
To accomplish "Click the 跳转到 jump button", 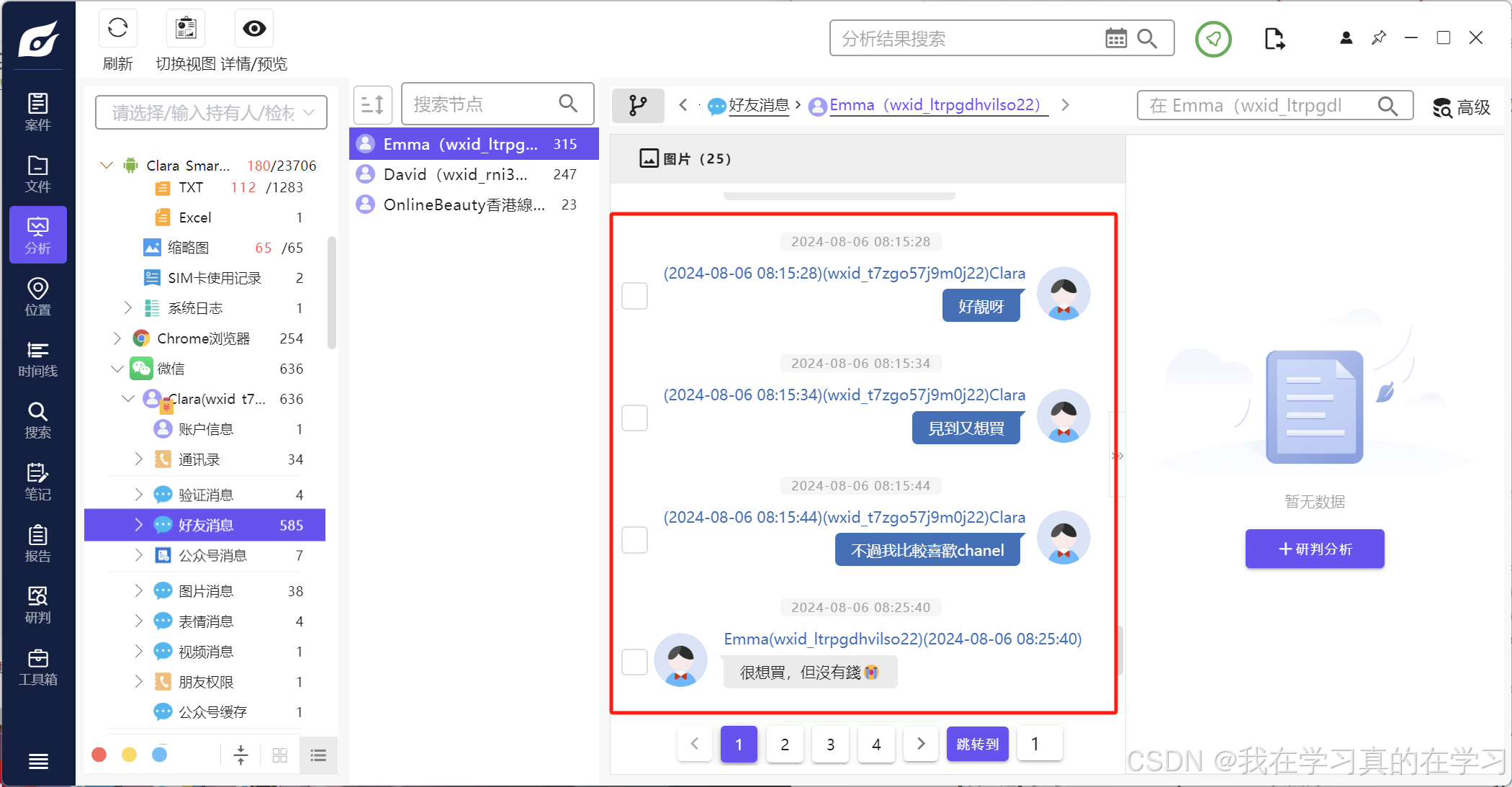I will point(977,744).
